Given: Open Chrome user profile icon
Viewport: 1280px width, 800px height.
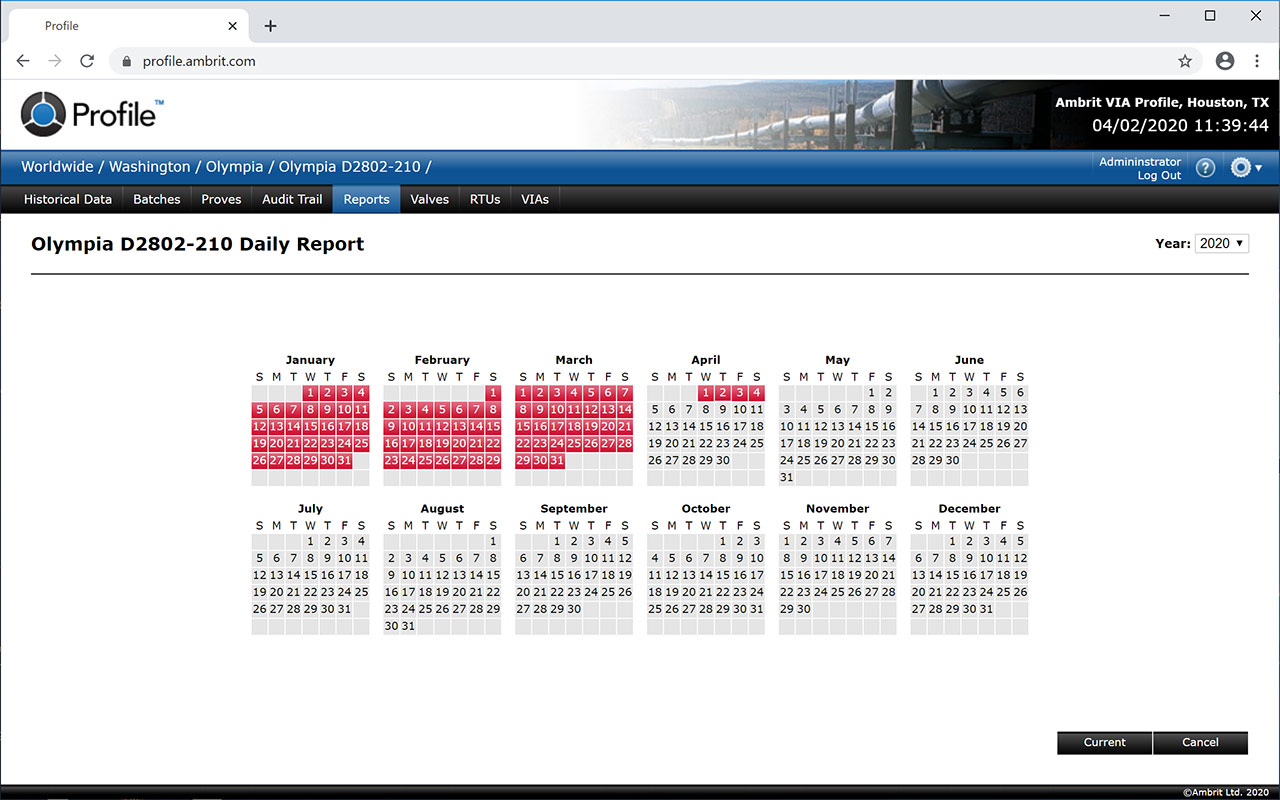Looking at the screenshot, I should pos(1225,61).
